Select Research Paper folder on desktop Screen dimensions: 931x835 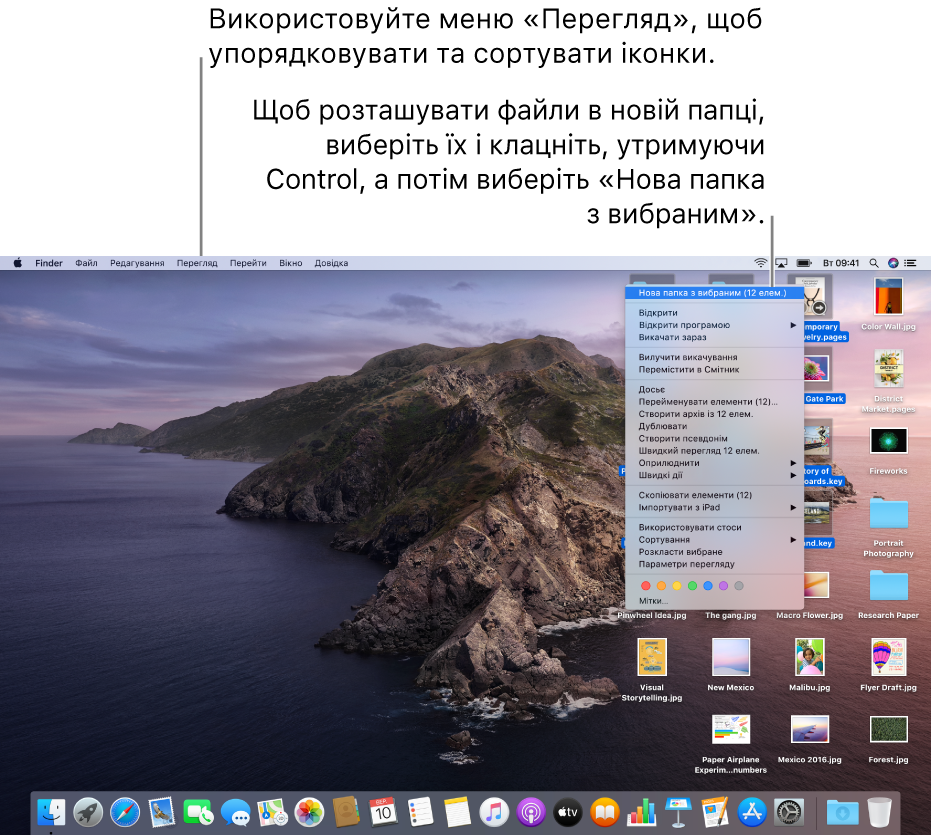coord(888,594)
